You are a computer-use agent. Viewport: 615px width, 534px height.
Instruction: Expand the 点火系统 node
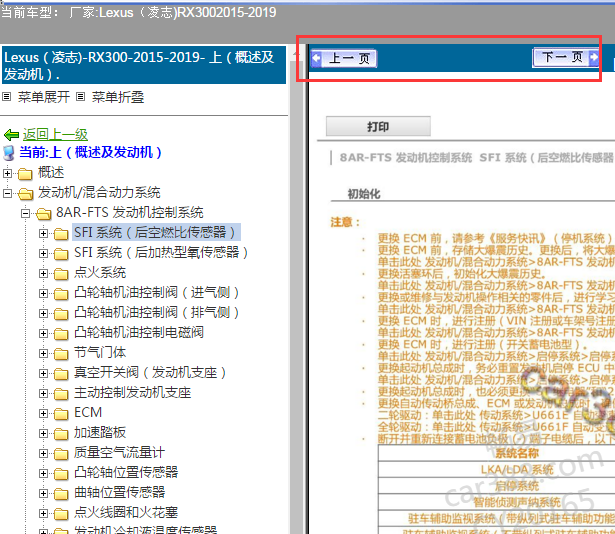click(44, 273)
